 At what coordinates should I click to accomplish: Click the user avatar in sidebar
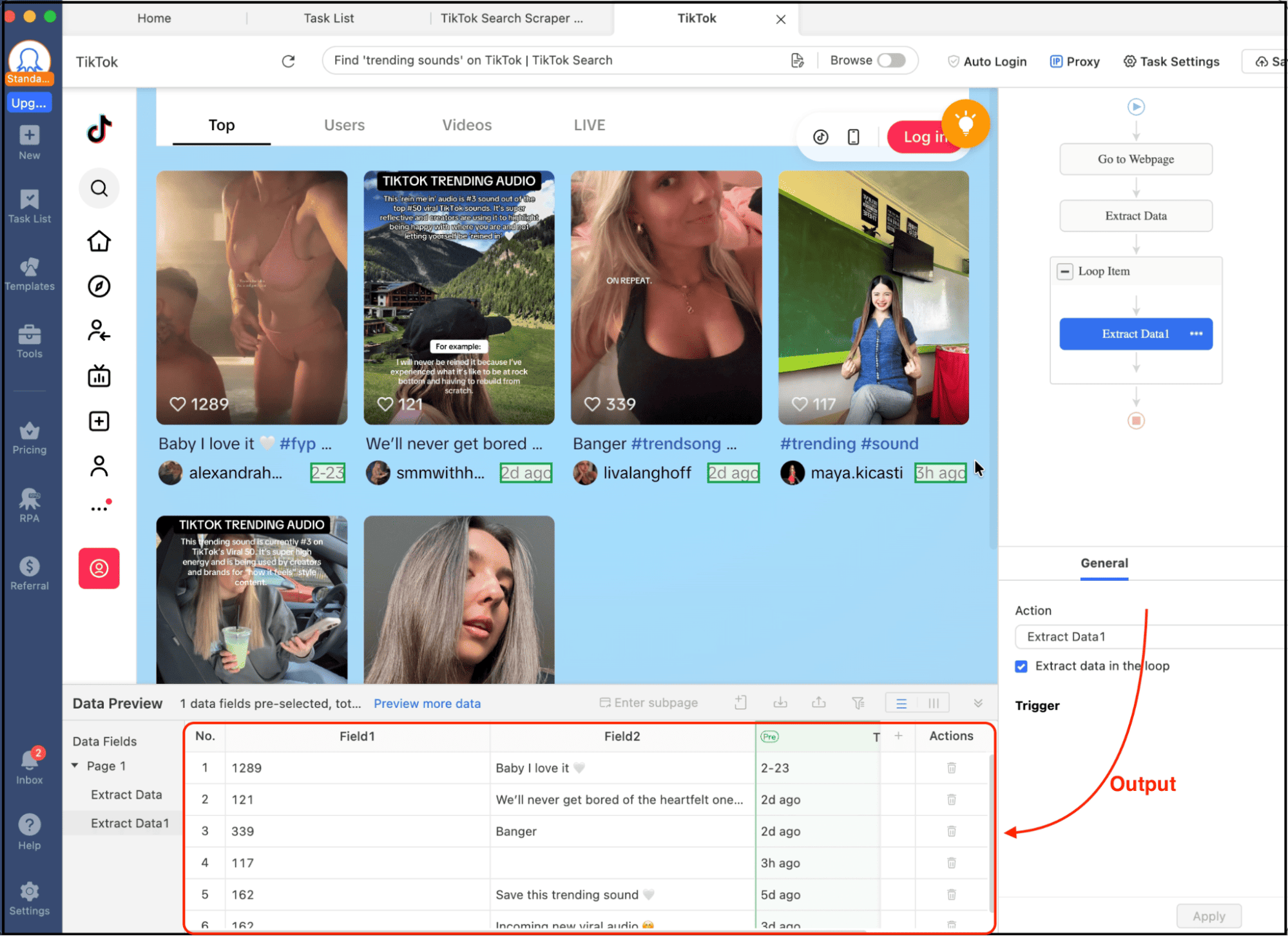30,61
